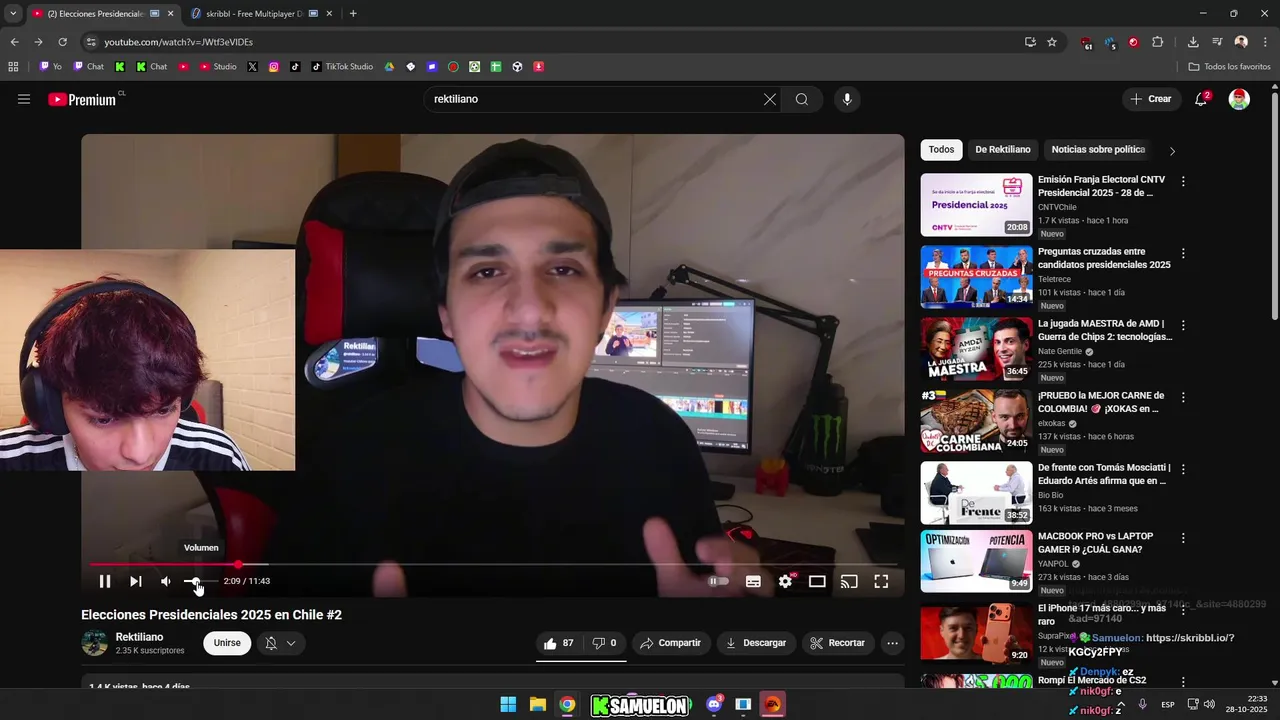1280x720 pixels.
Task: Enter fullscreen mode
Action: point(881,581)
